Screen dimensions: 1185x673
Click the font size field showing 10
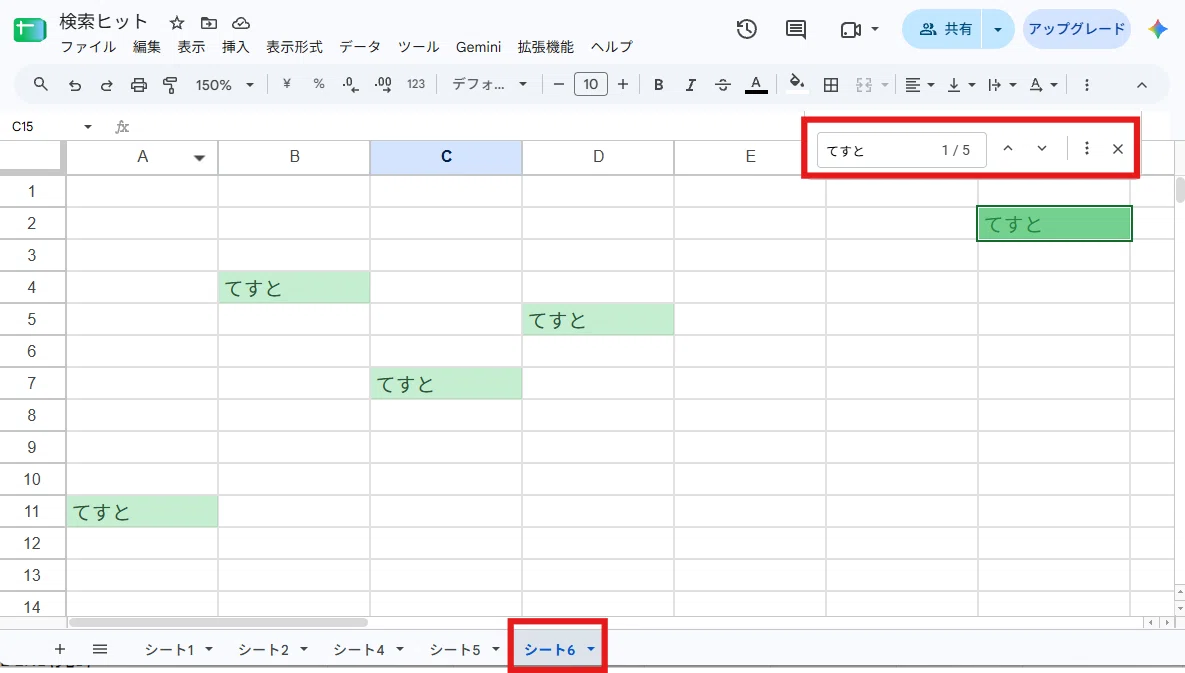coord(591,84)
